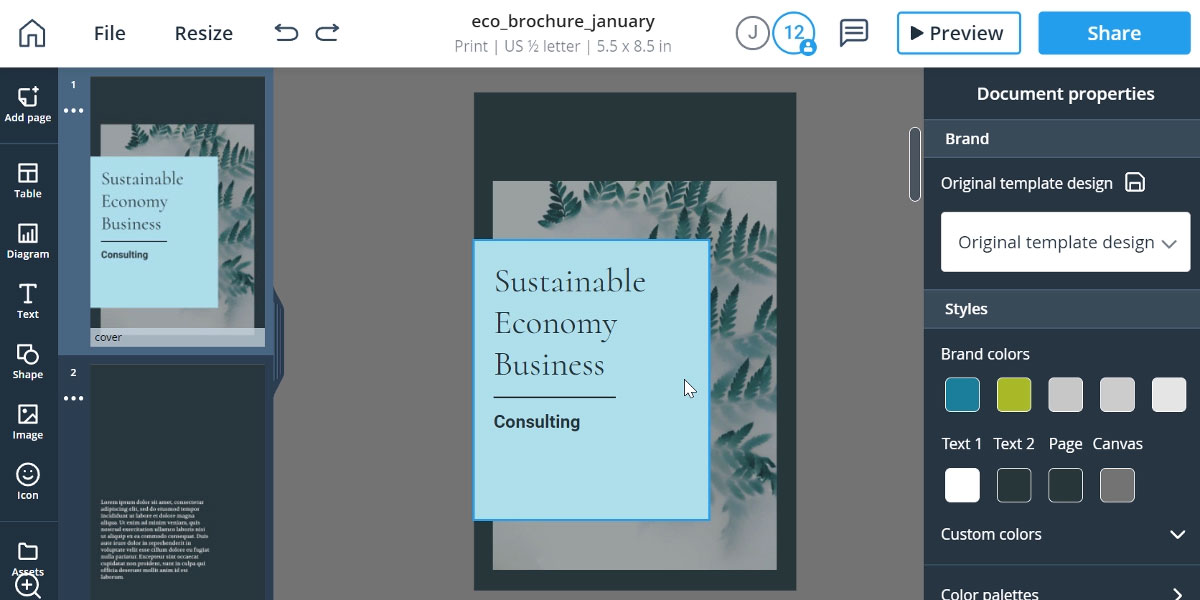
Task: Select the Shape tool
Action: [x=28, y=361]
